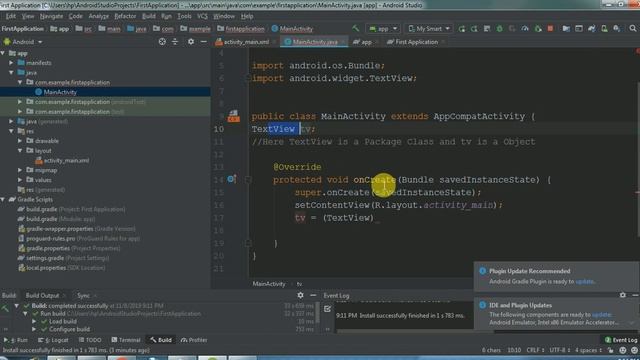This screenshot has height=360, width=640.
Task: Click the Make Project hammer icon
Action: pyautogui.click(x=356, y=29)
